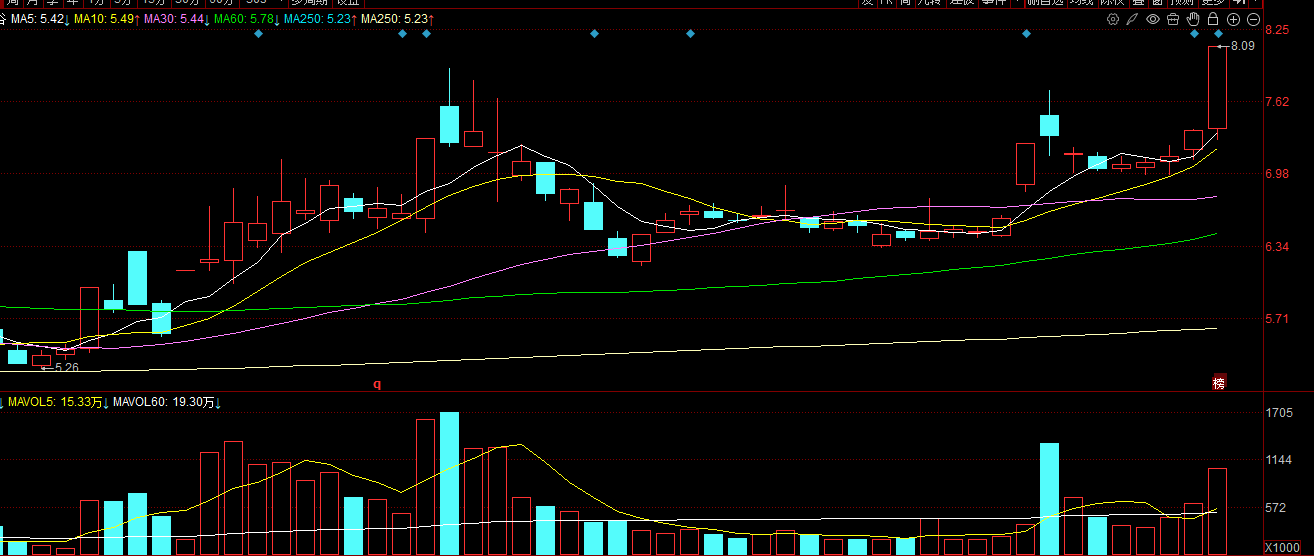Click the red 'q' marker below the chart
The height and width of the screenshot is (556, 1314).
(377, 383)
